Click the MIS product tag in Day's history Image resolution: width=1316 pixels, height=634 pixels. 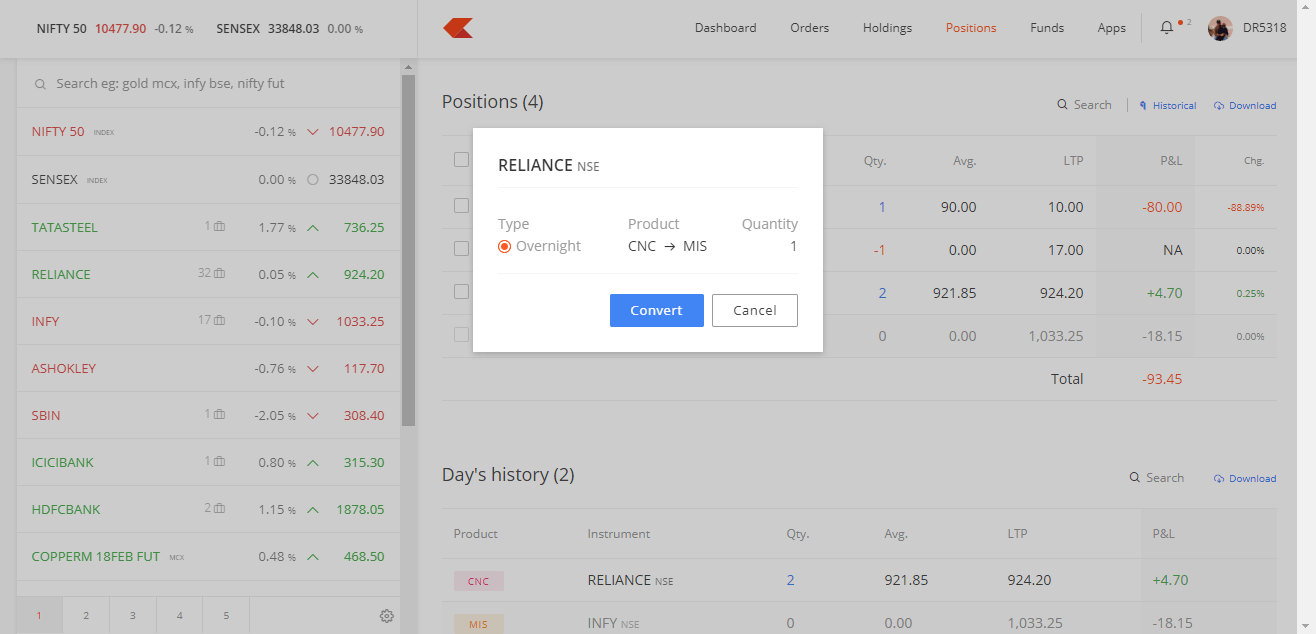click(479, 624)
